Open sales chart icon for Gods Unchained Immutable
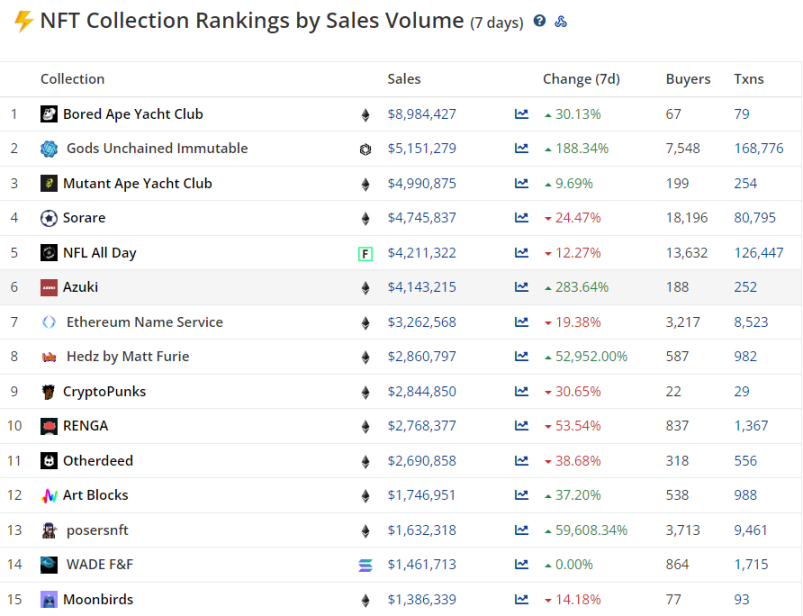Viewport: 803px width, 616px height. 521,148
